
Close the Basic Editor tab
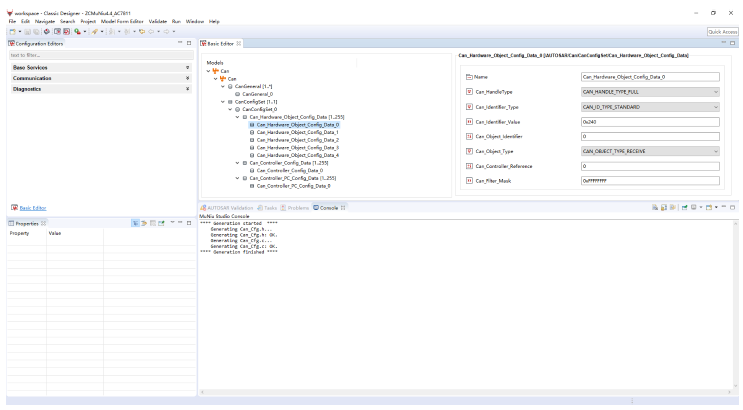click(239, 44)
